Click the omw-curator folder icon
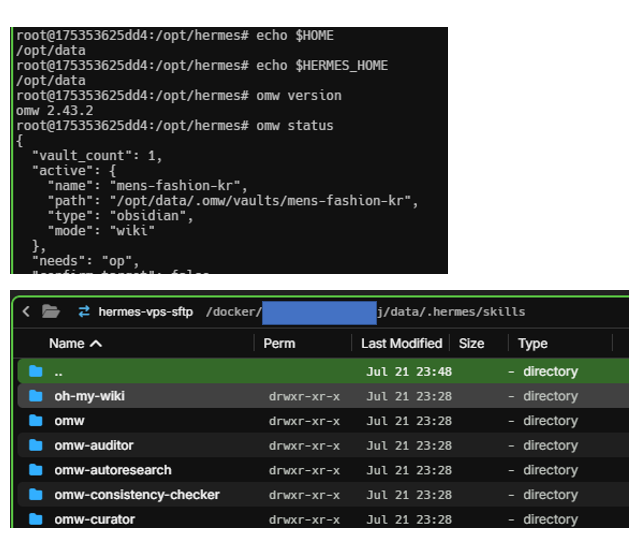This screenshot has width=638, height=543. coord(36,519)
